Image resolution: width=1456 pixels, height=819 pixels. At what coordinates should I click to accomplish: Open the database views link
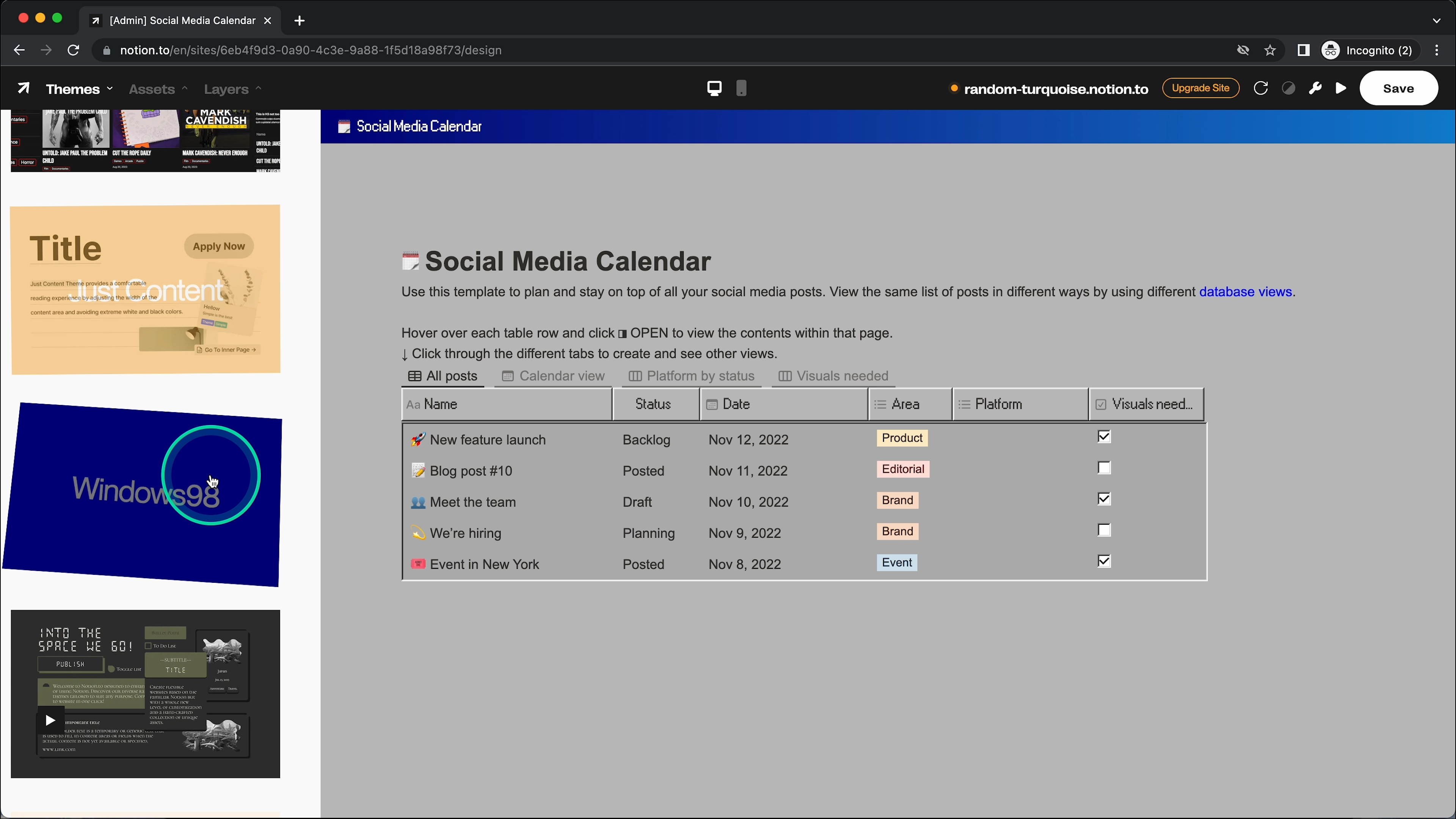(x=1245, y=292)
